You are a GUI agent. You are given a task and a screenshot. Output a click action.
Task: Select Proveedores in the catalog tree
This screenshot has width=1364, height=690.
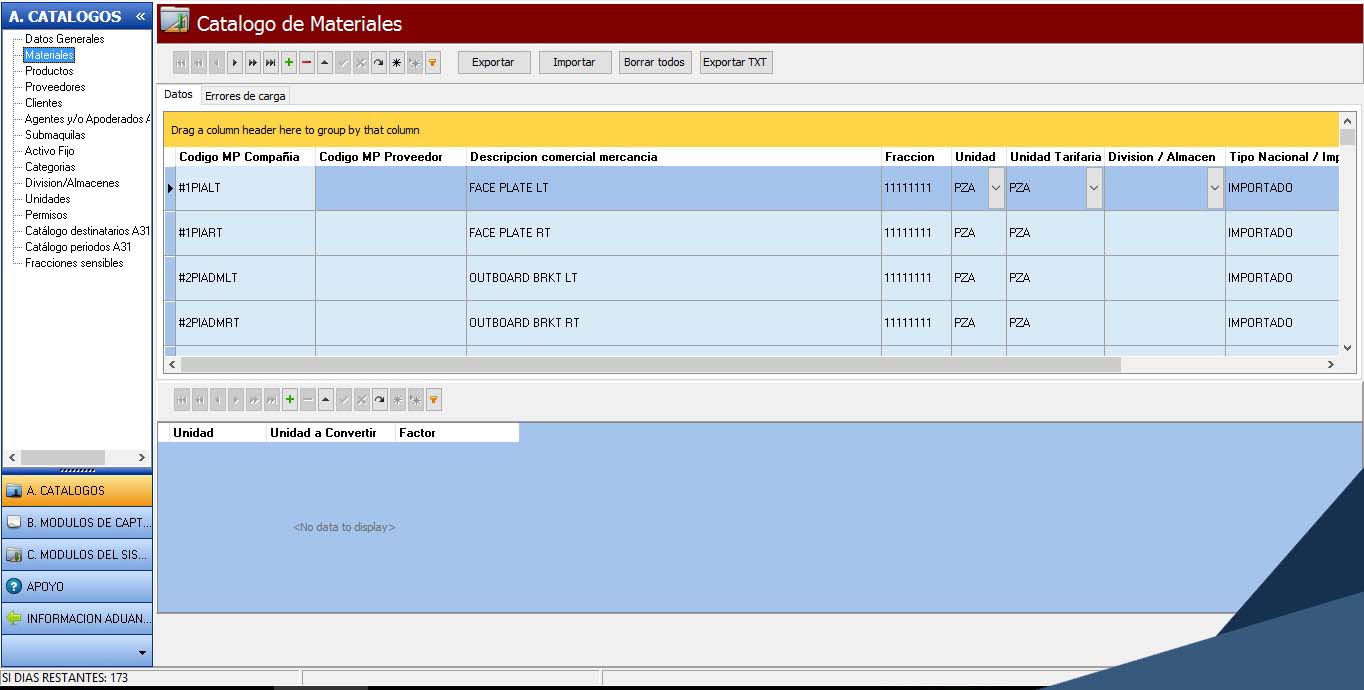coord(55,87)
